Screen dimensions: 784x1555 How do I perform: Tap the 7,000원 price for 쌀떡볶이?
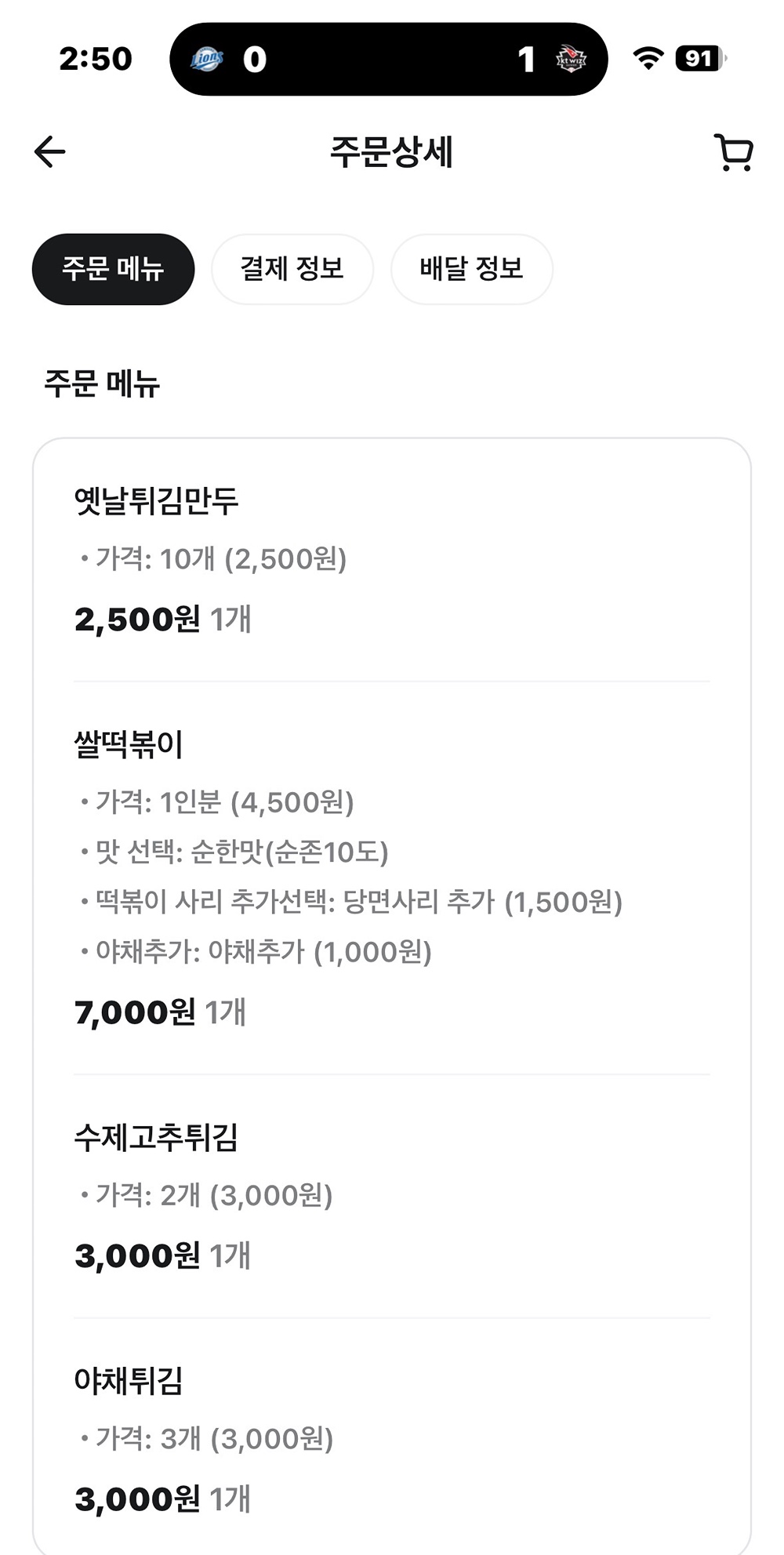coord(135,1012)
